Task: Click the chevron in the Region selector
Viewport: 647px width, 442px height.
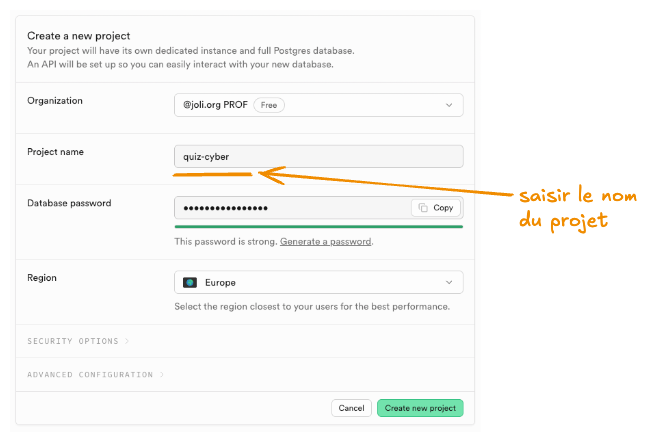Action: [448, 283]
